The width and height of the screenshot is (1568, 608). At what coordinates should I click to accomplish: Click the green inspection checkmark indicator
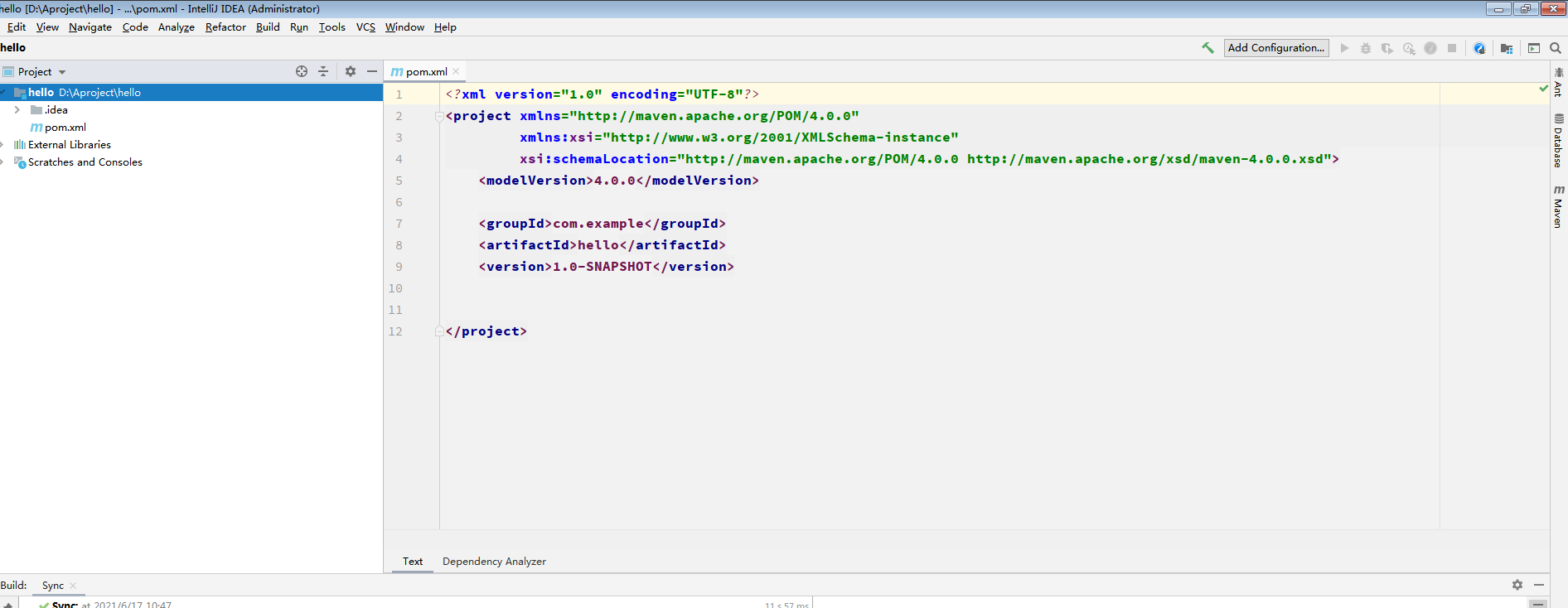[1543, 88]
